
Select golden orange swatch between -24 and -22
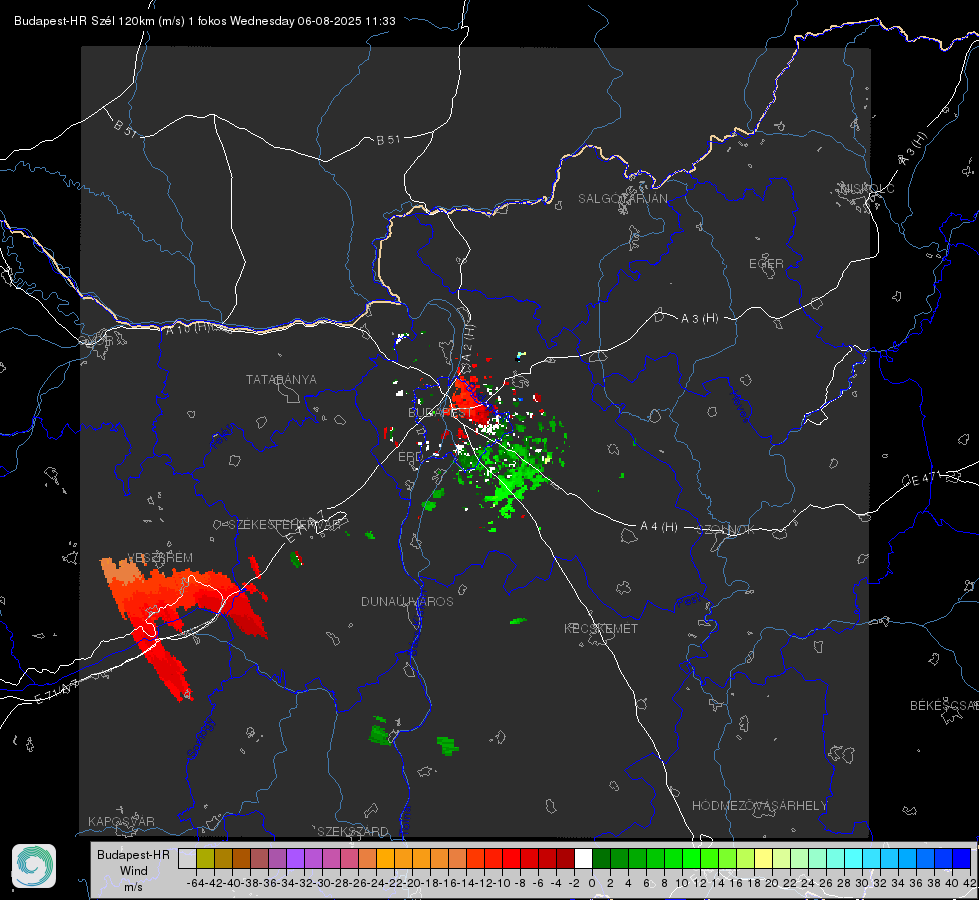tap(385, 858)
